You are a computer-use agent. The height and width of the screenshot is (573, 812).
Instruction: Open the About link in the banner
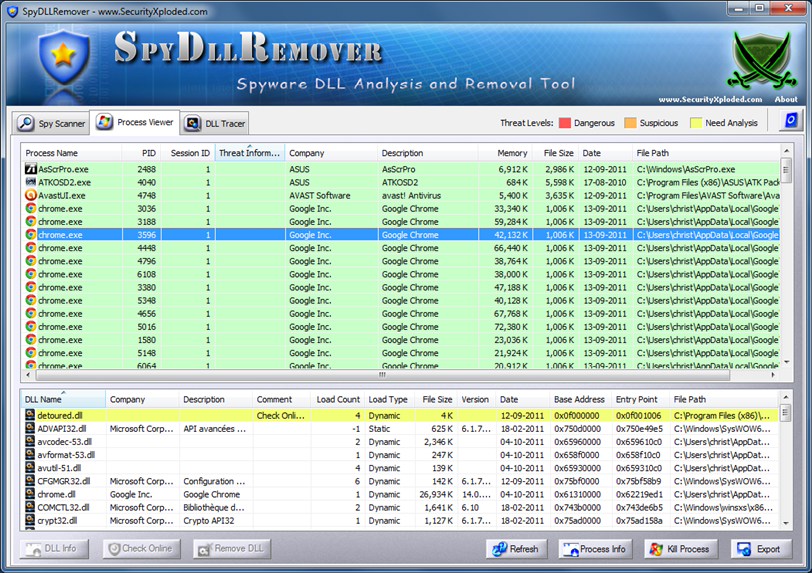tap(786, 99)
